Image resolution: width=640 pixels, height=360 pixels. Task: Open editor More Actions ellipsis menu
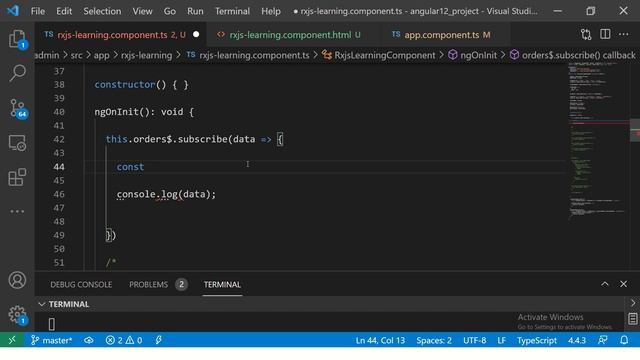[x=623, y=34]
